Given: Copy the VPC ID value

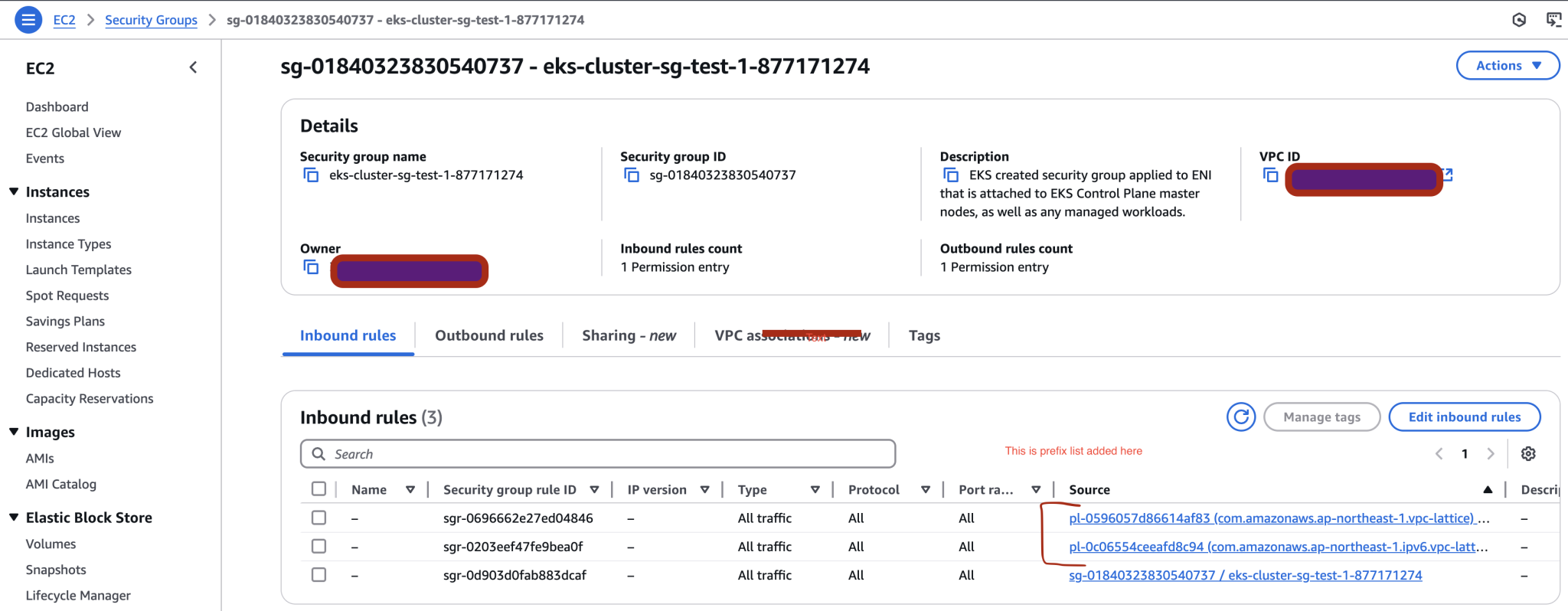Looking at the screenshot, I should pyautogui.click(x=1271, y=175).
